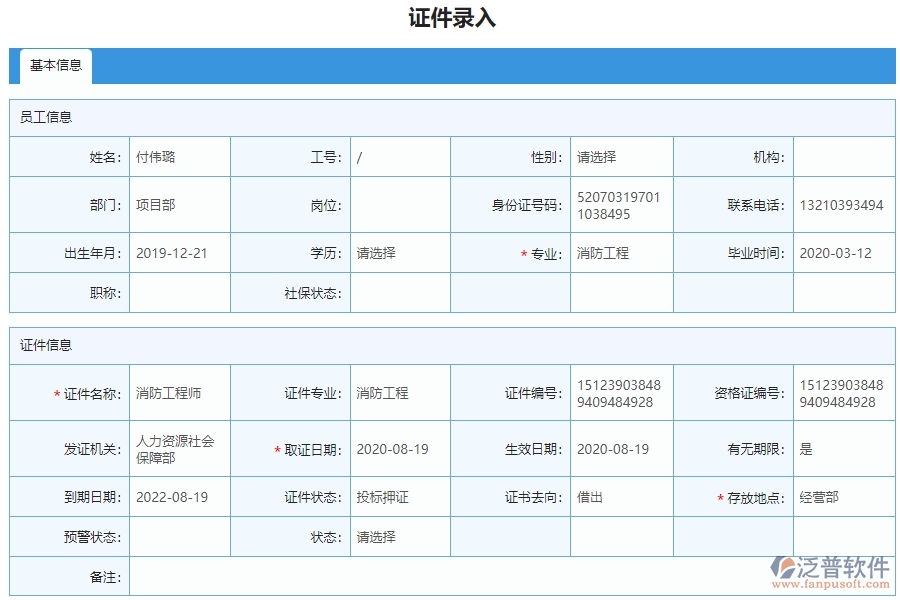
Task: Click the 专业 field showing 消防工程
Action: (620, 253)
